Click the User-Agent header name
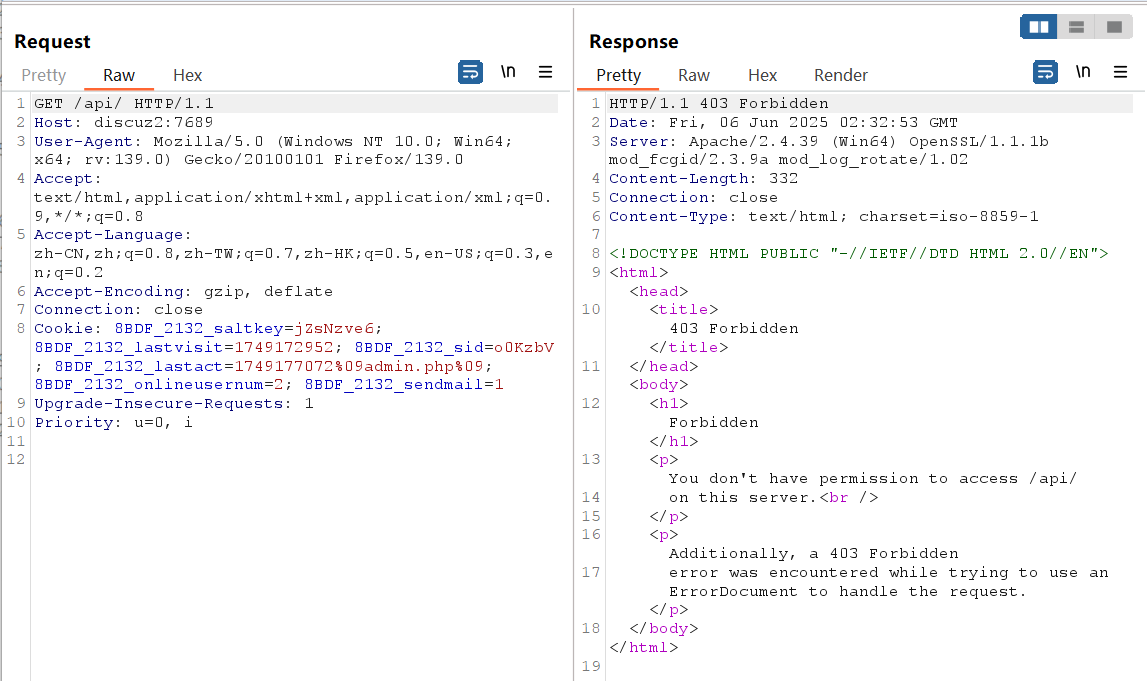The width and height of the screenshot is (1147, 681). (x=83, y=141)
